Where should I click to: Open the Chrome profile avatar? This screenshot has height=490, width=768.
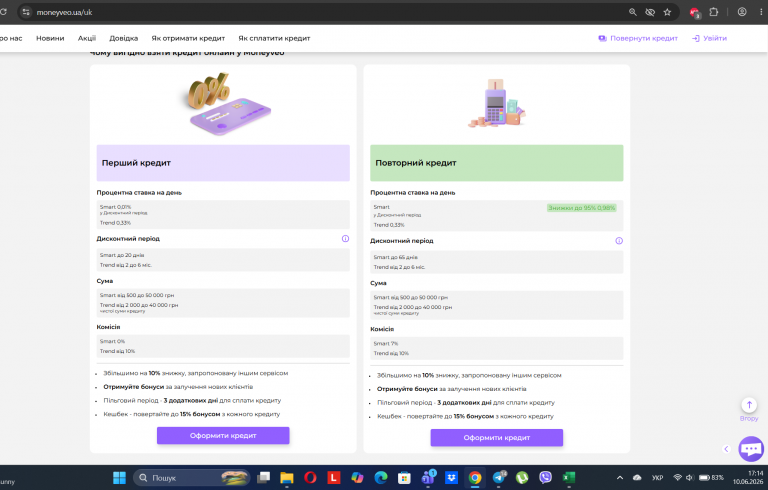742,12
